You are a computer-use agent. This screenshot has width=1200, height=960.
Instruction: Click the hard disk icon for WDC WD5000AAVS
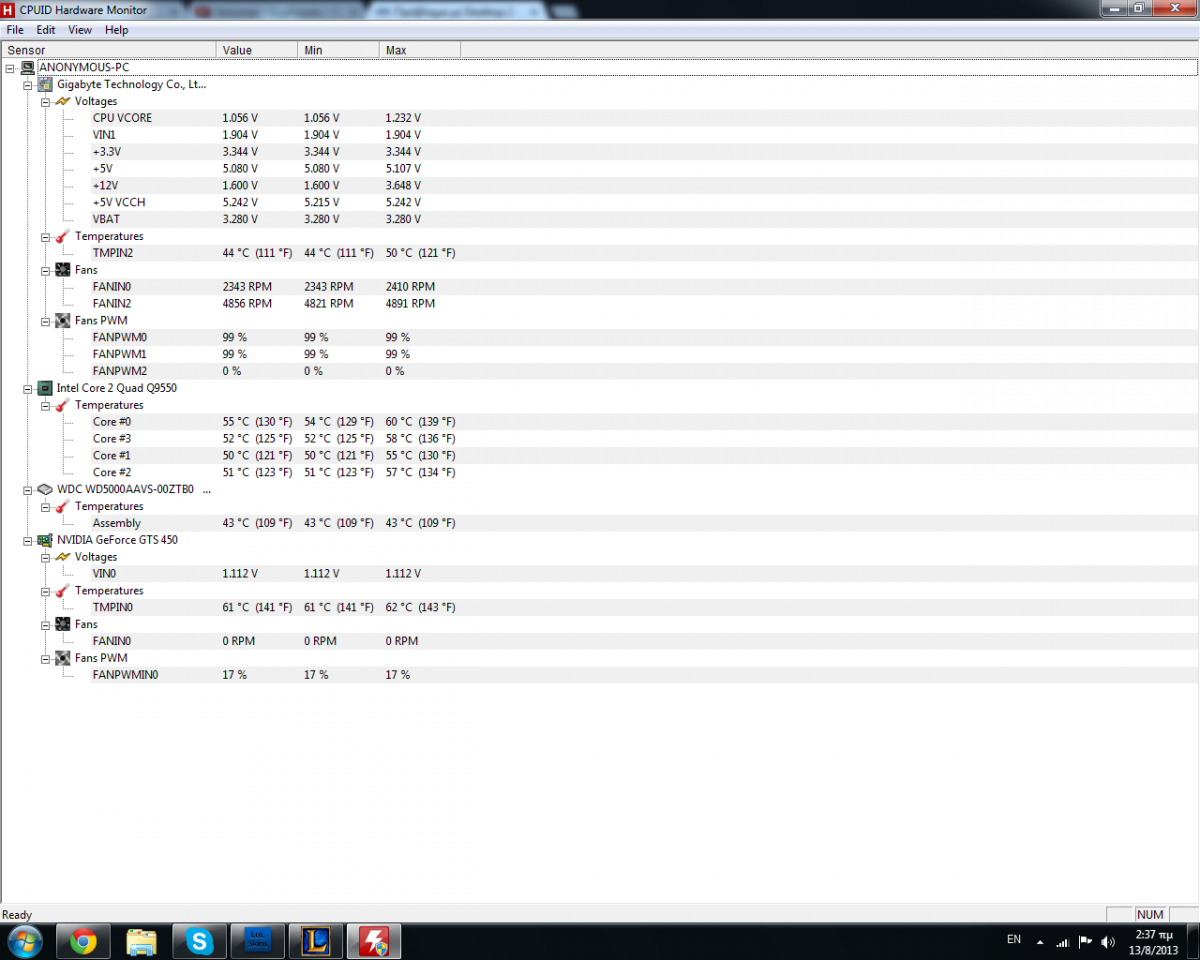click(45, 489)
